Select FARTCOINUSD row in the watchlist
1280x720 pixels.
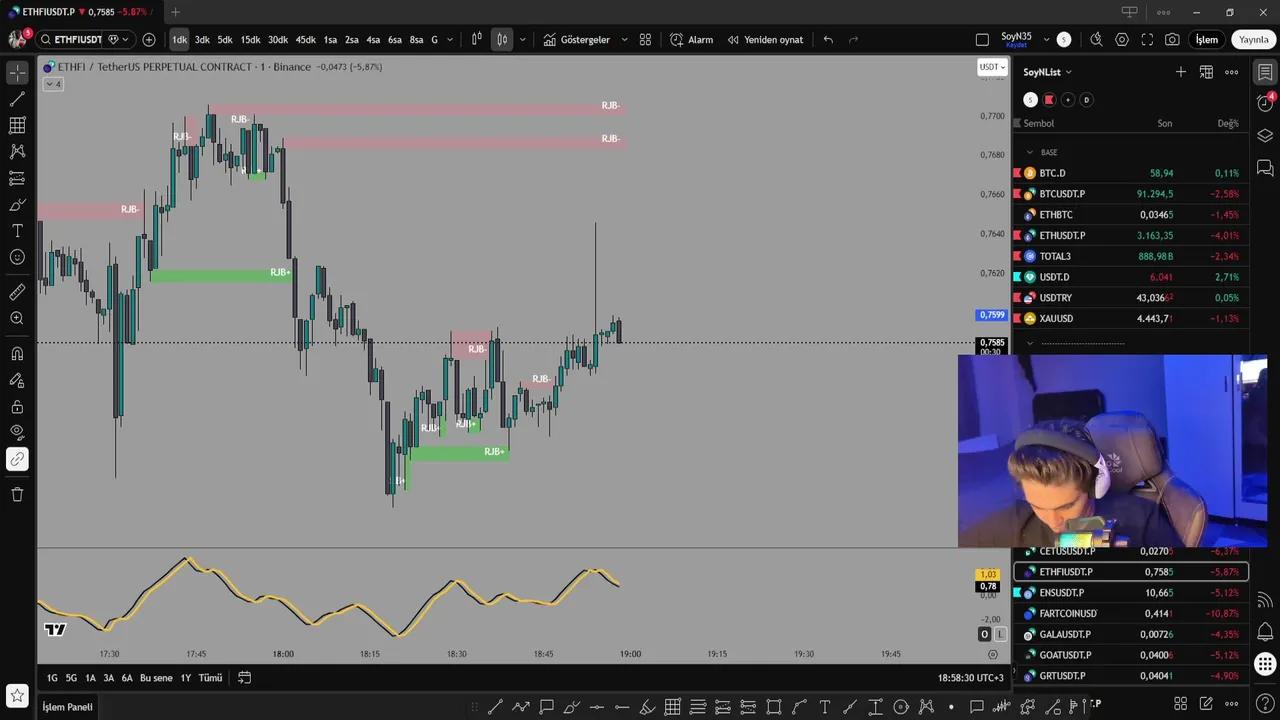1131,614
